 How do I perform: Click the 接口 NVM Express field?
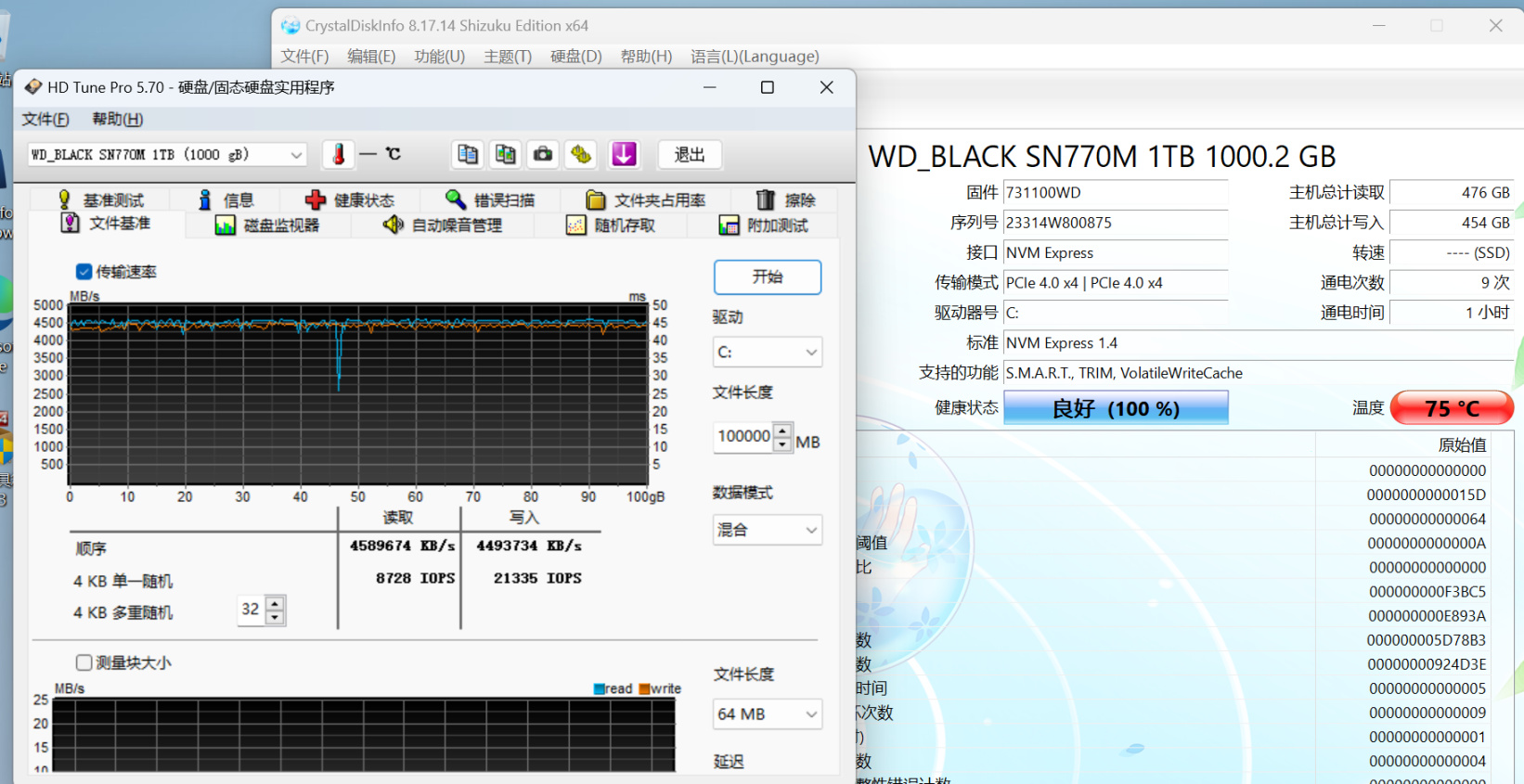coord(1116,253)
